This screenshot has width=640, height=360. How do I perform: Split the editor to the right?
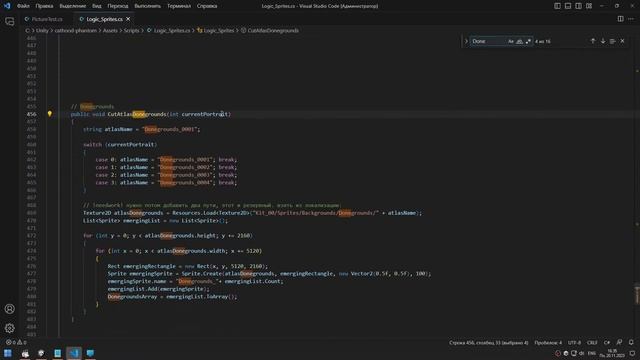(x=620, y=19)
